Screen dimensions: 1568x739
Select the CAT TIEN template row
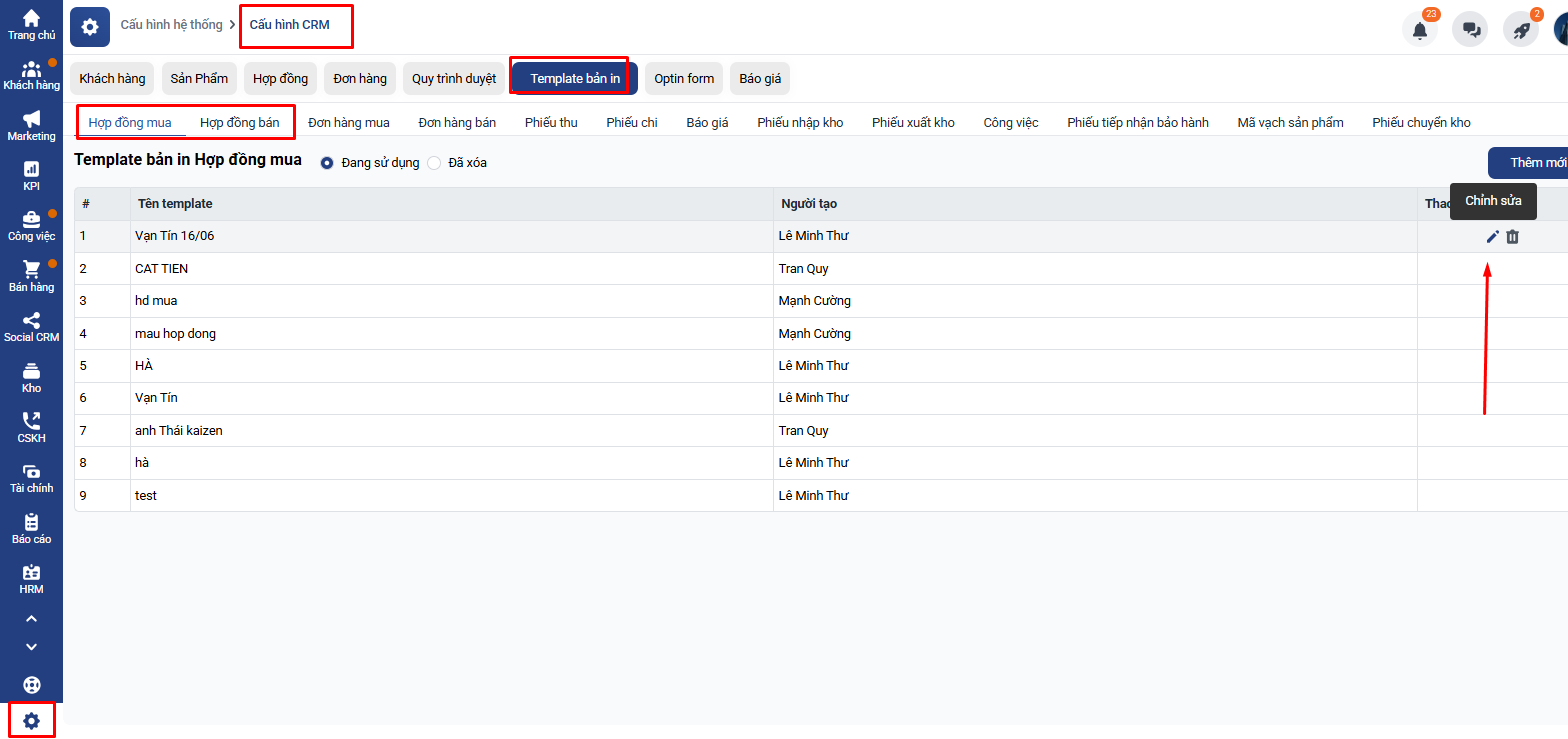point(162,269)
